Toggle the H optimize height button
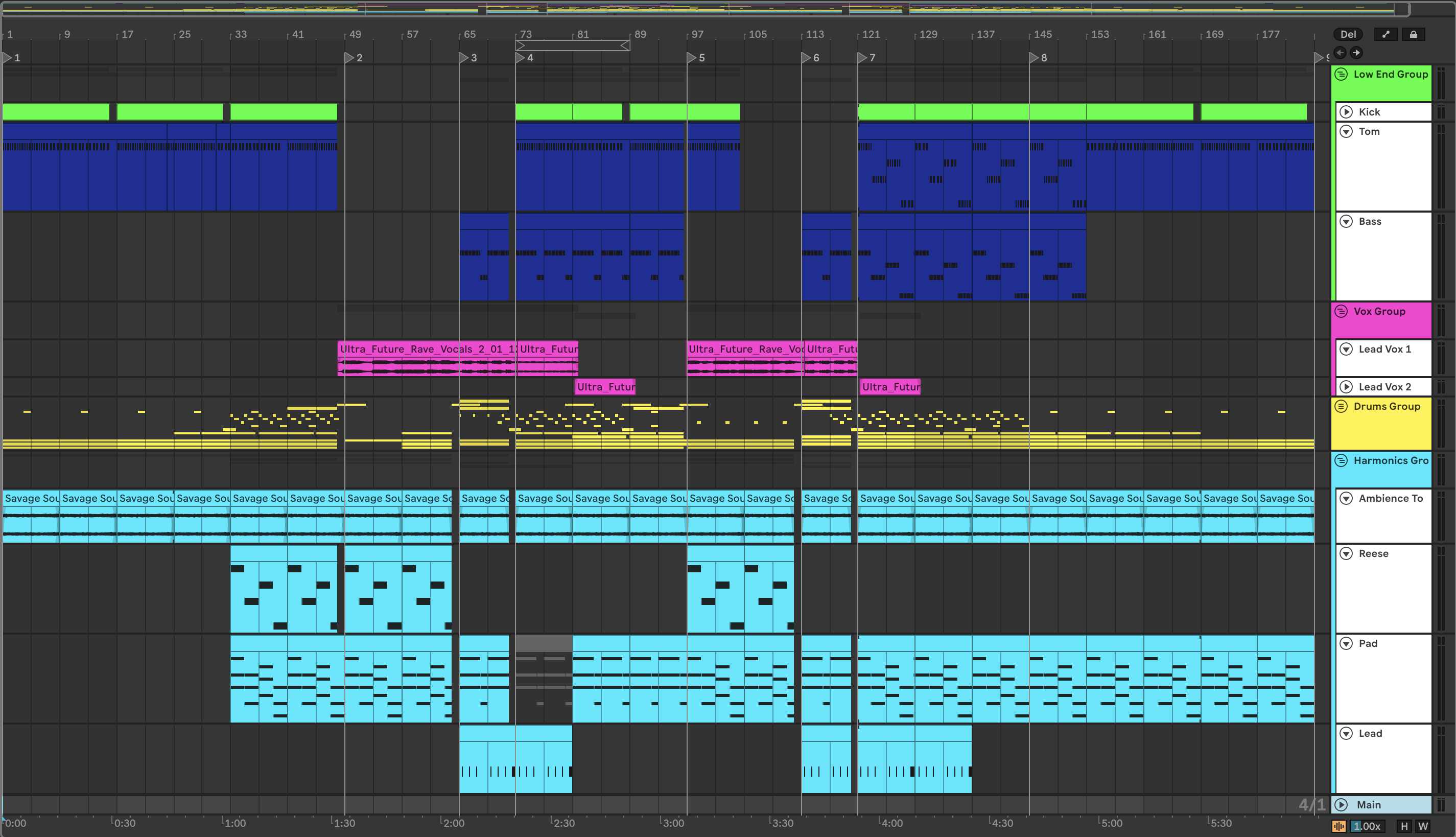Image resolution: width=1456 pixels, height=837 pixels. tap(1404, 826)
